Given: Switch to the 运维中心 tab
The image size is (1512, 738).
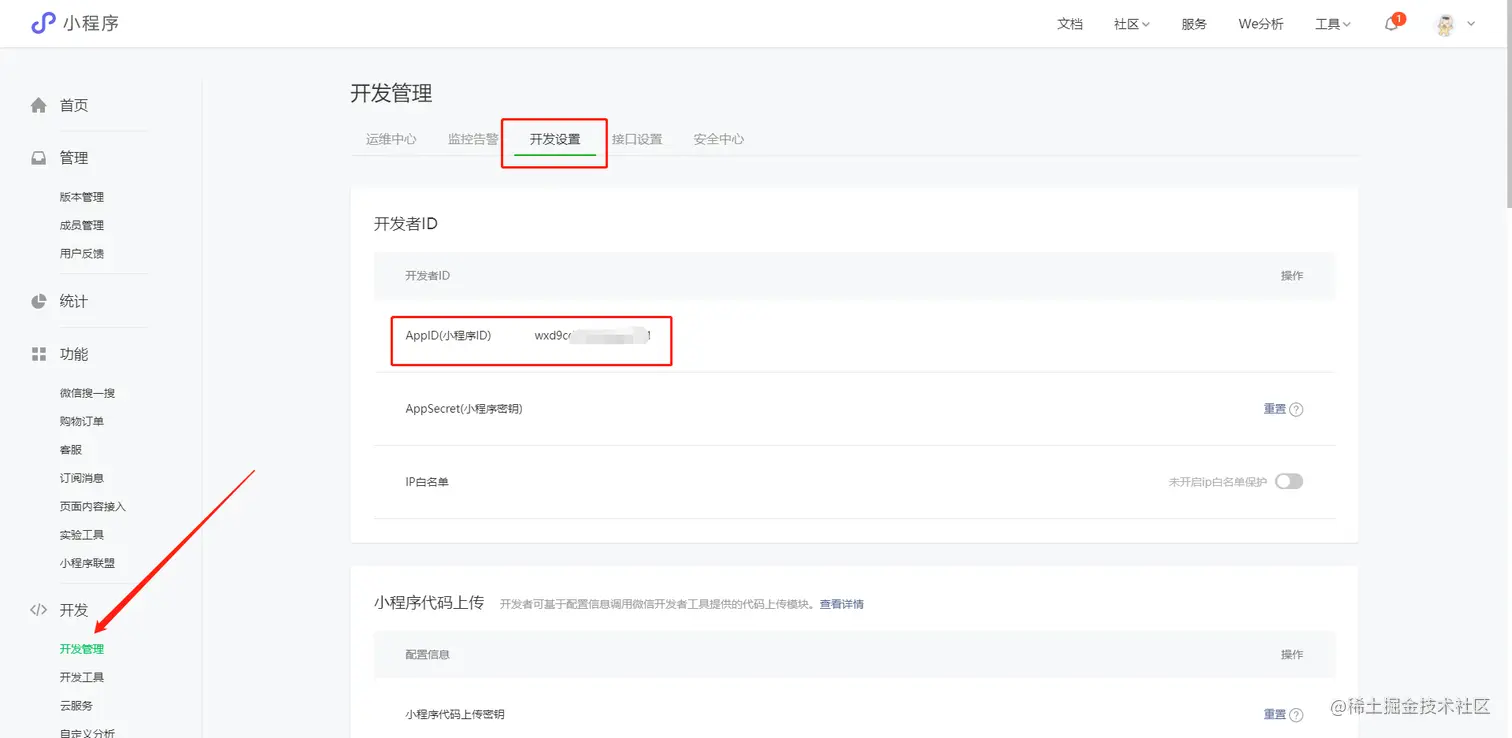Looking at the screenshot, I should pos(391,139).
